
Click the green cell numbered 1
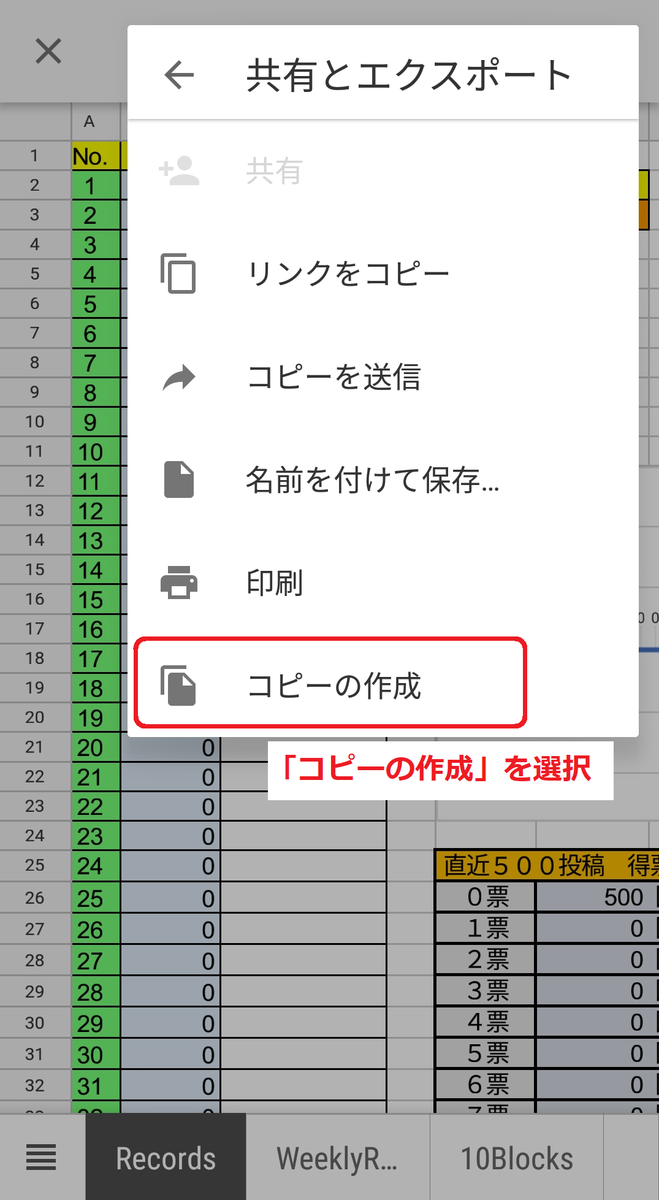point(96,185)
